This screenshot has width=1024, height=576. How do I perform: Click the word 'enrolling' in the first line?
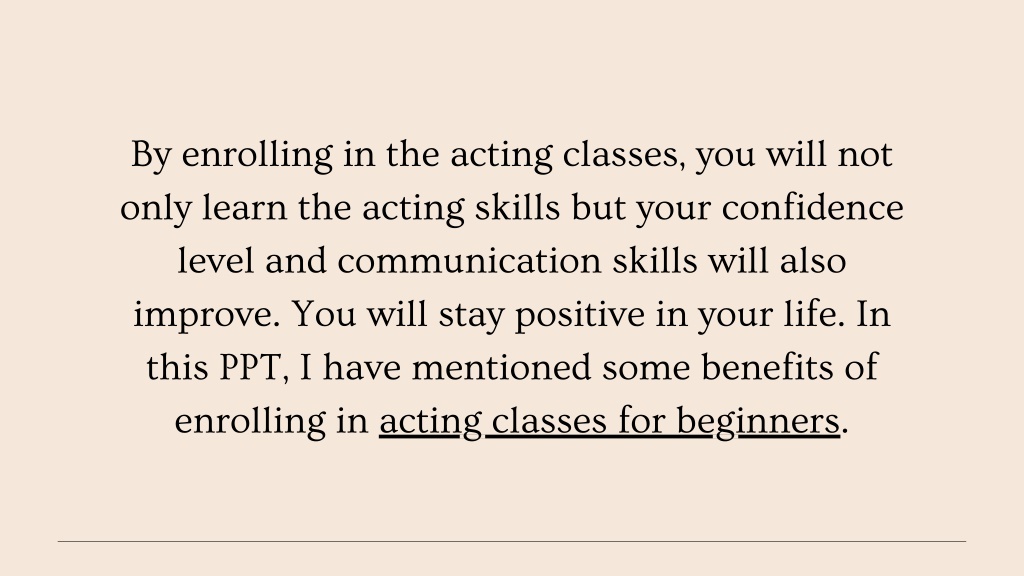257,156
